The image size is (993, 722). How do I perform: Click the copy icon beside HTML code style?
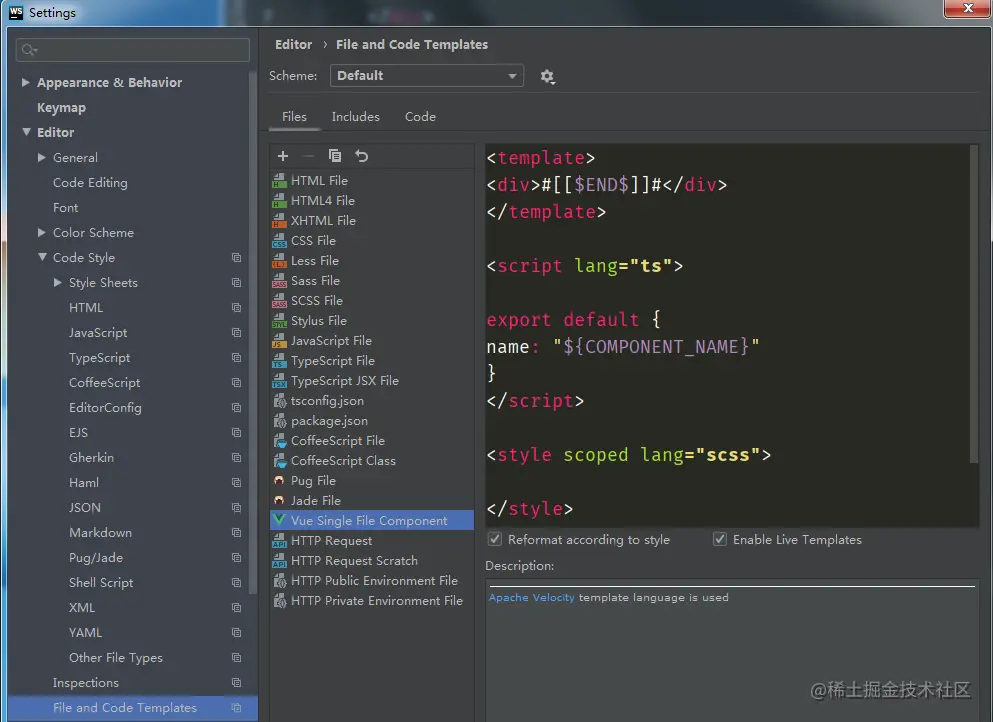[x=236, y=308]
